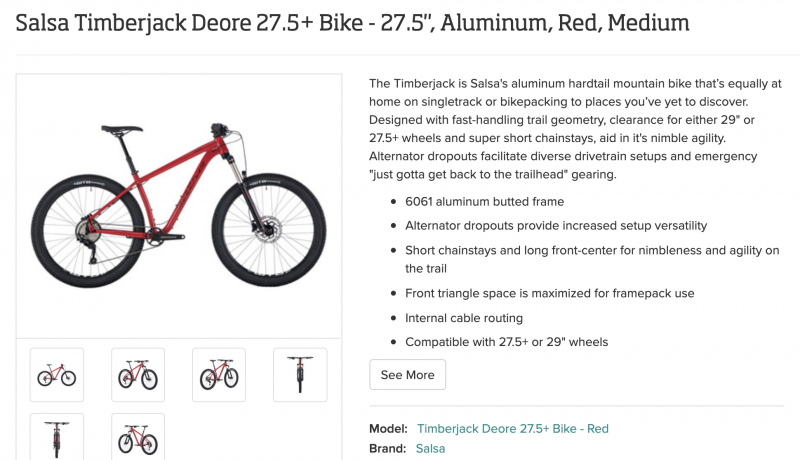Select the first thumbnail in the bottom row

point(57,437)
